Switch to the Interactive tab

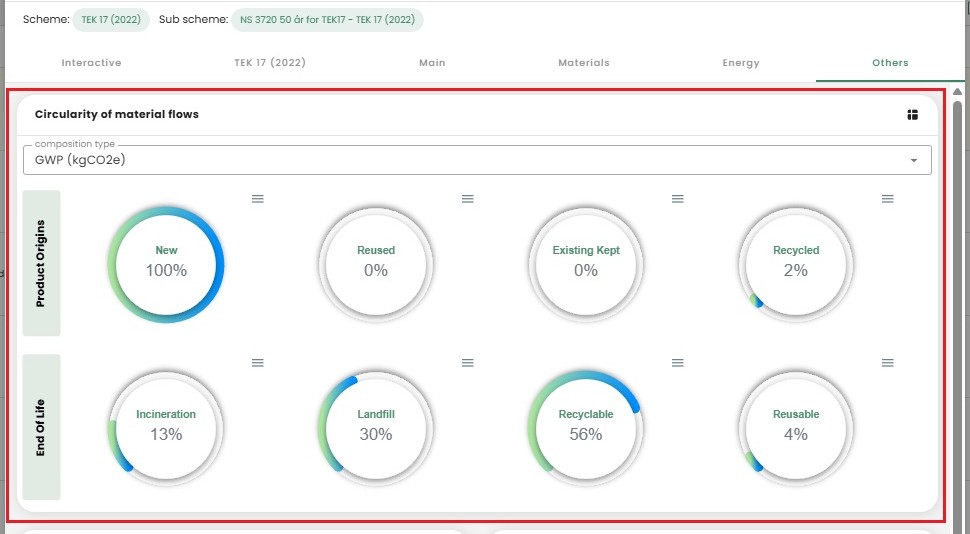[x=91, y=63]
